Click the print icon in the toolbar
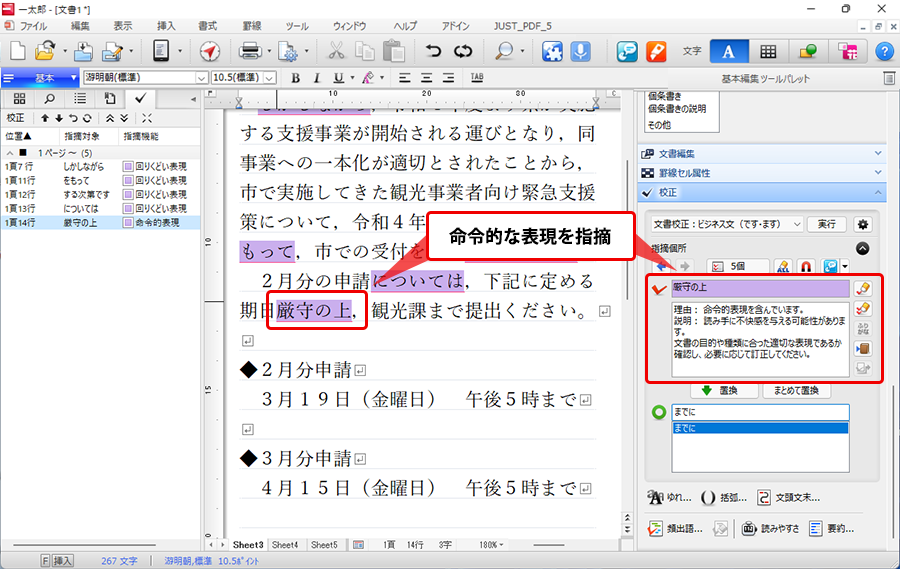 point(249,50)
